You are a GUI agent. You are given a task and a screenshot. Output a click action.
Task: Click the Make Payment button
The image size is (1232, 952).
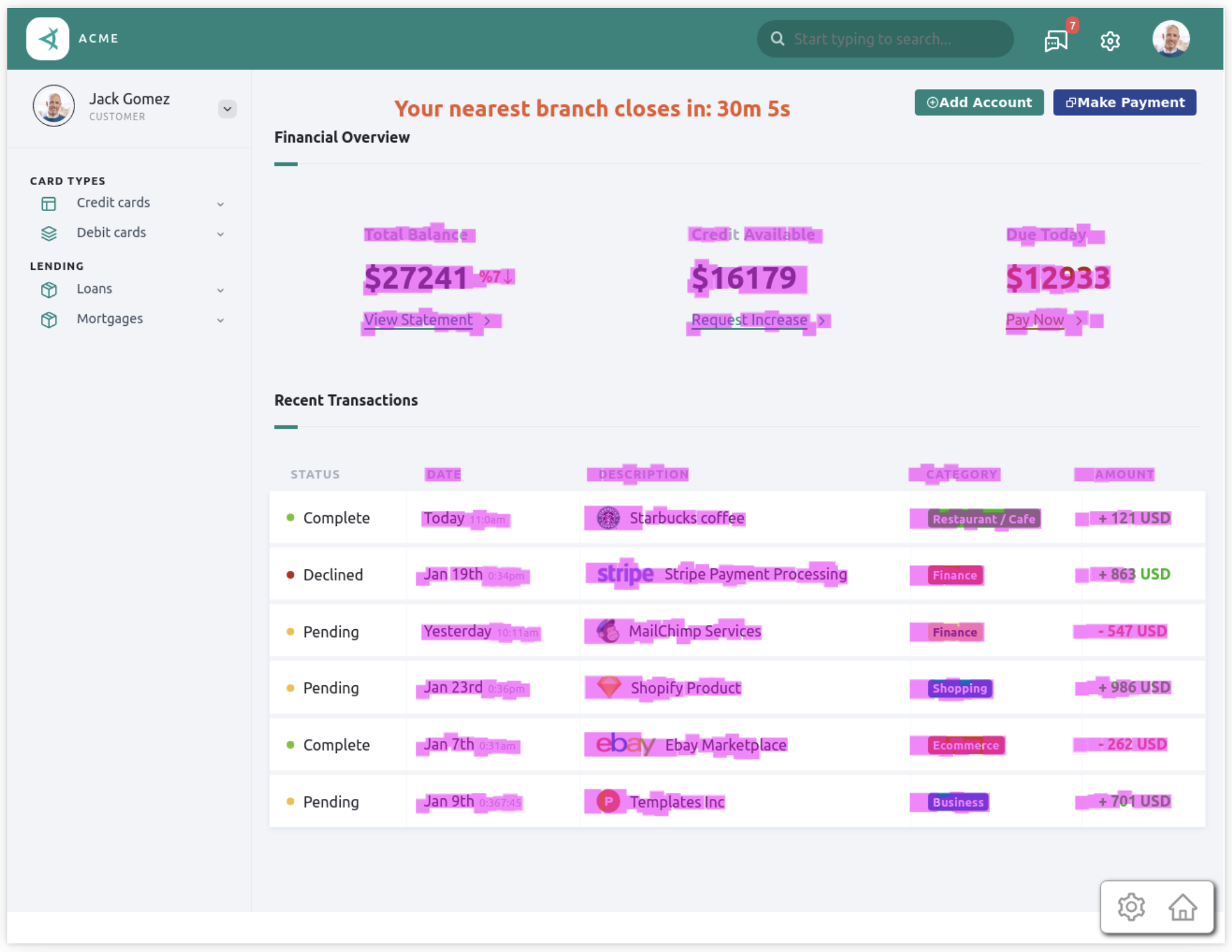click(1124, 103)
